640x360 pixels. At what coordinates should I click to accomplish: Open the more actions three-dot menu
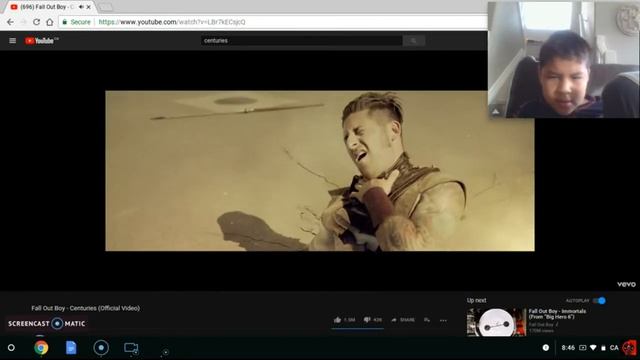[x=443, y=320]
